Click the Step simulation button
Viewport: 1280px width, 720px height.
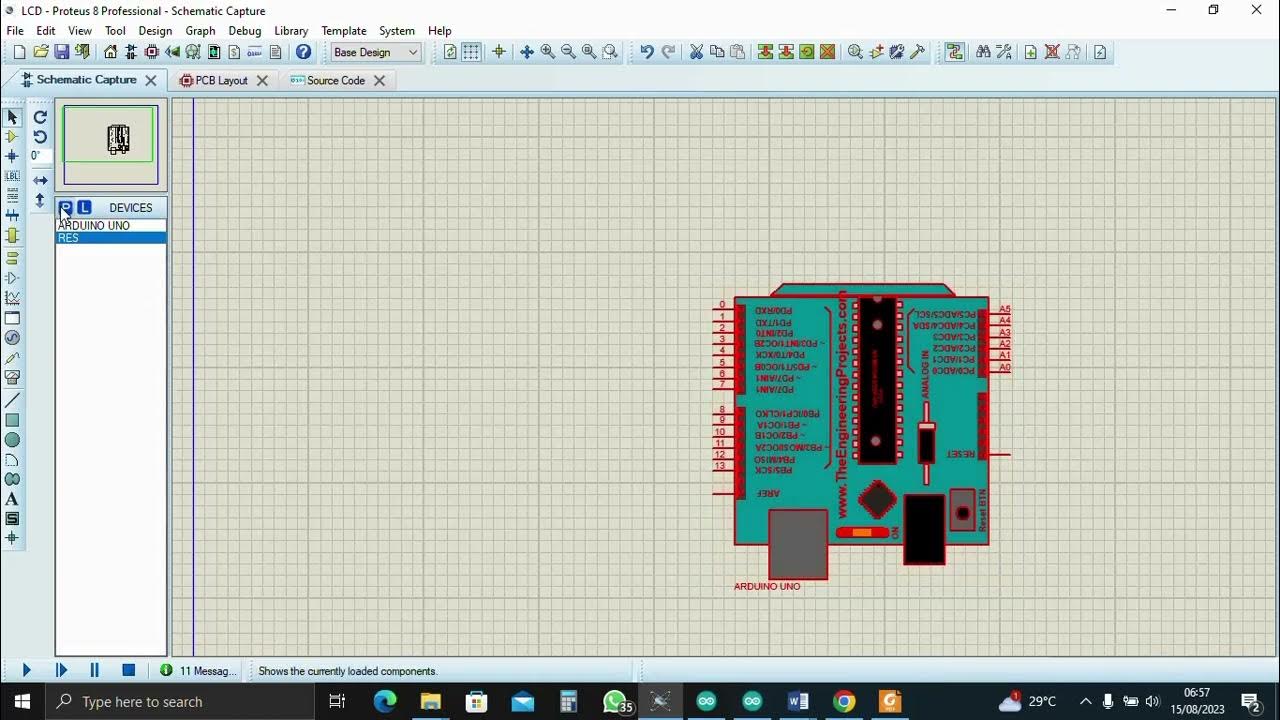tap(61, 671)
